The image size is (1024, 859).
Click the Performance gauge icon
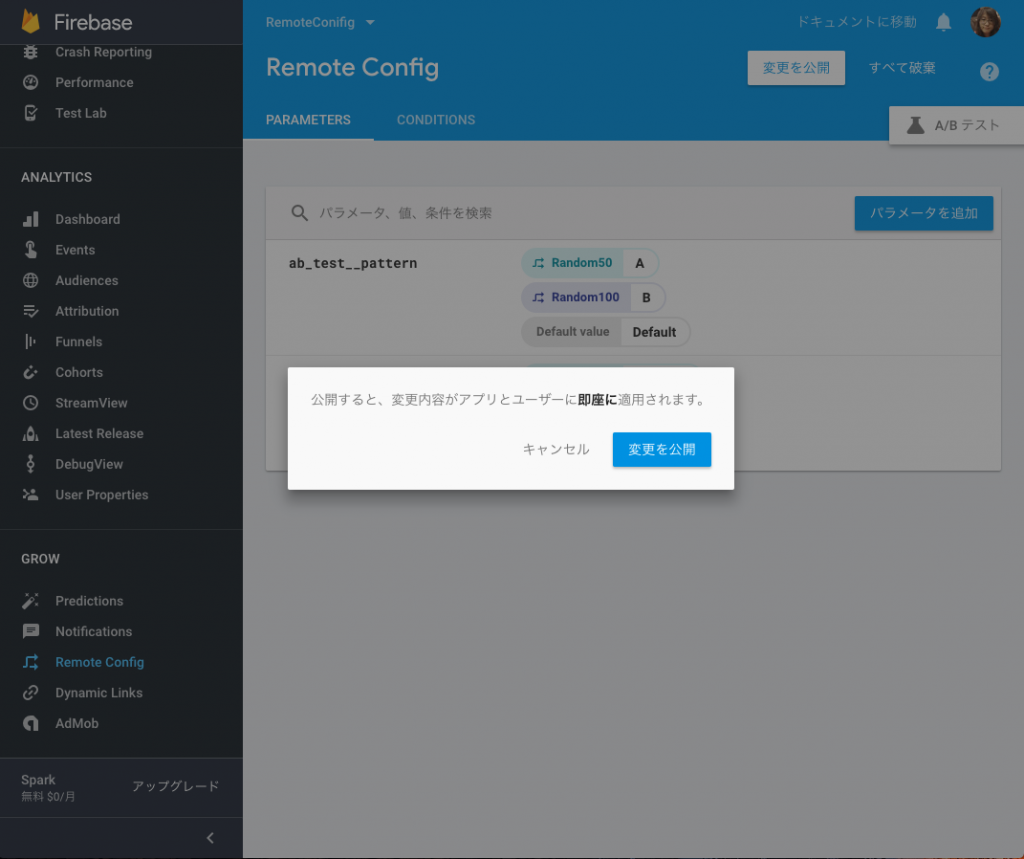(x=31, y=82)
